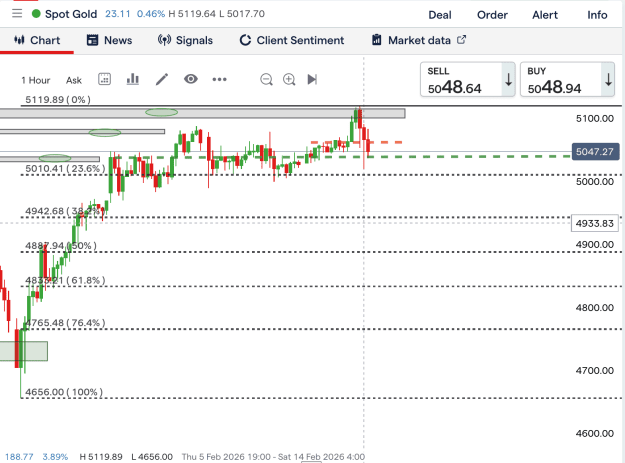Click the green market status dot
The image size is (625, 463).
(x=36, y=14)
